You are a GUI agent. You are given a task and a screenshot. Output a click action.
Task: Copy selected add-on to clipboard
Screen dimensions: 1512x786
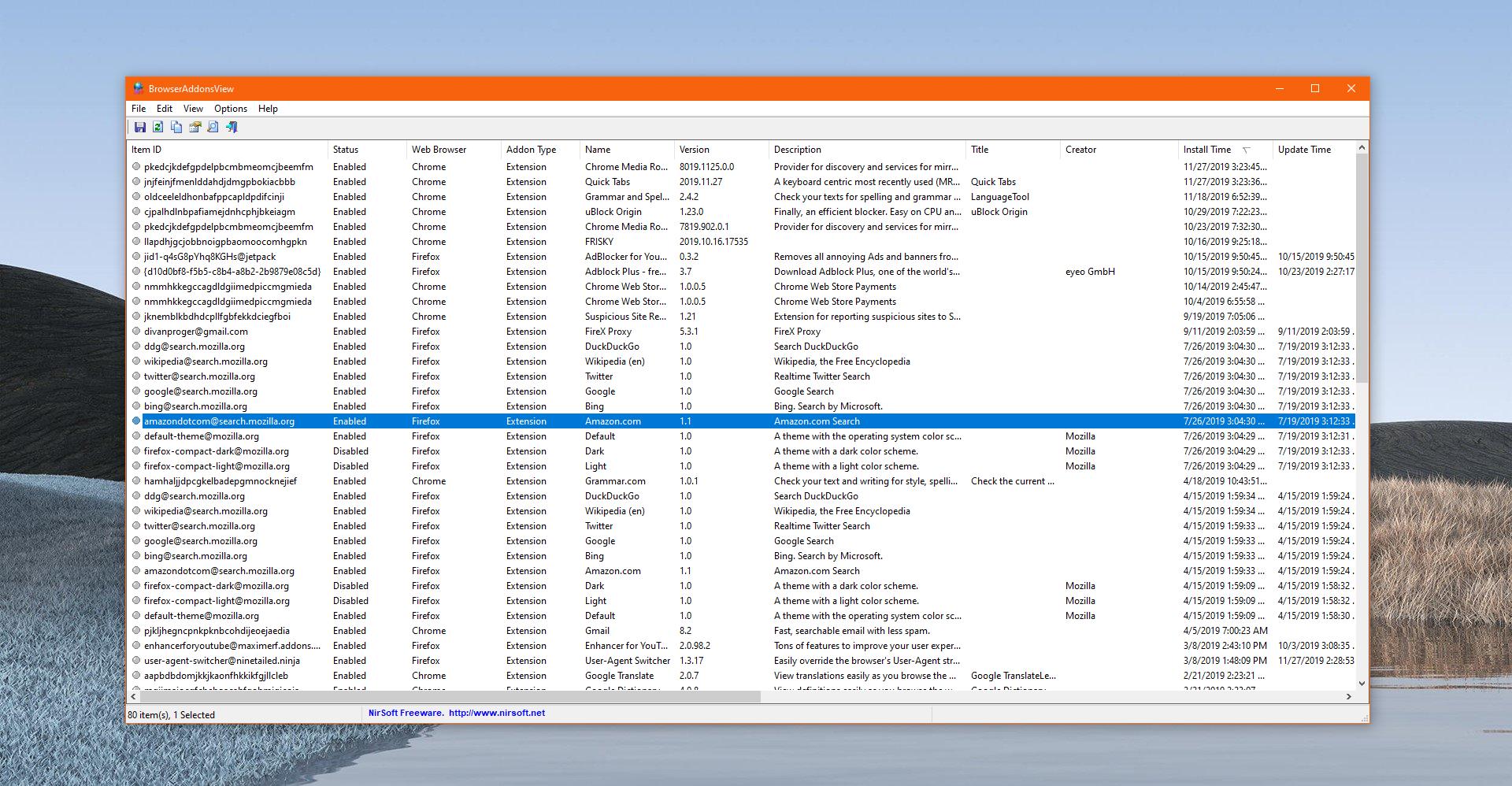[176, 127]
